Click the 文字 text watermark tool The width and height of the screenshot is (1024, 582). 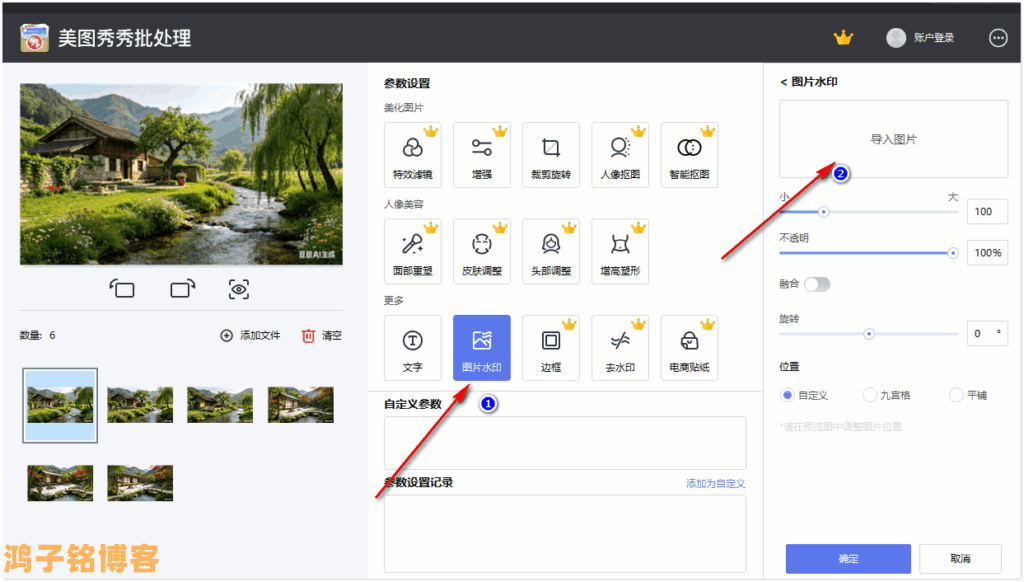[412, 348]
